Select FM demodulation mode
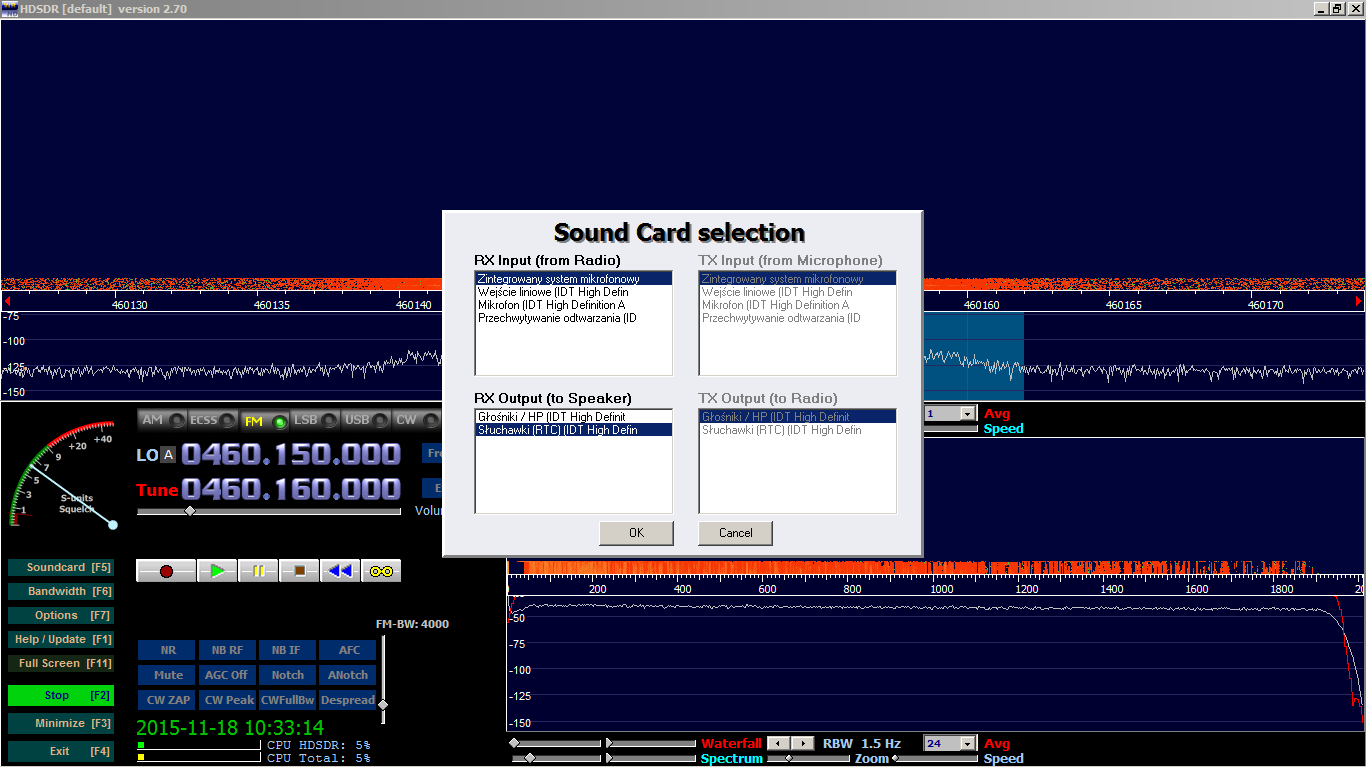This screenshot has width=1366, height=768. [264, 420]
